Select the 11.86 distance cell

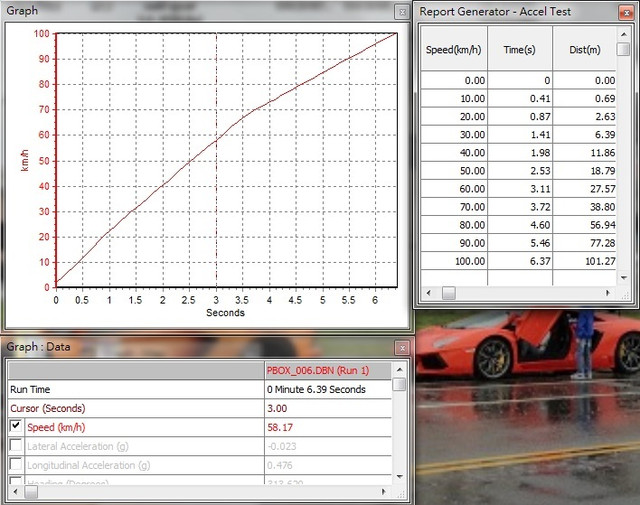584,153
